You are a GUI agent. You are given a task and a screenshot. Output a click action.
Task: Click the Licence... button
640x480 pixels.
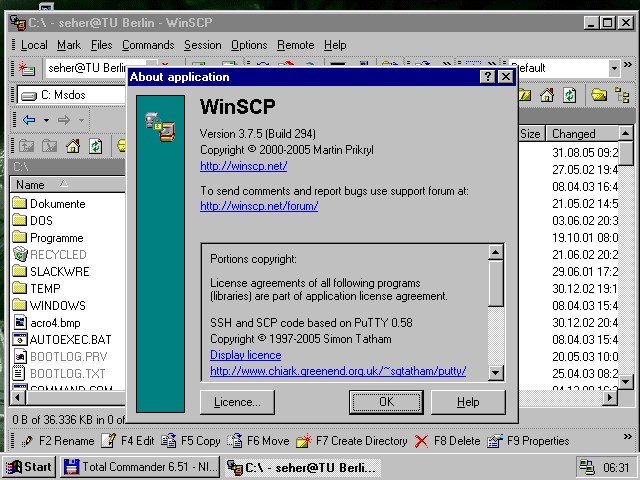237,402
